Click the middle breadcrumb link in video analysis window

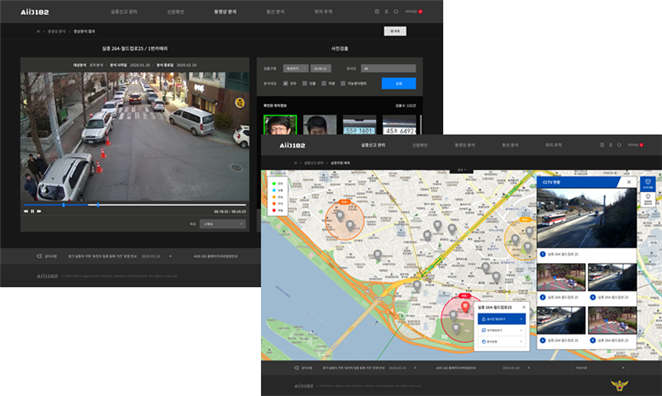point(56,31)
